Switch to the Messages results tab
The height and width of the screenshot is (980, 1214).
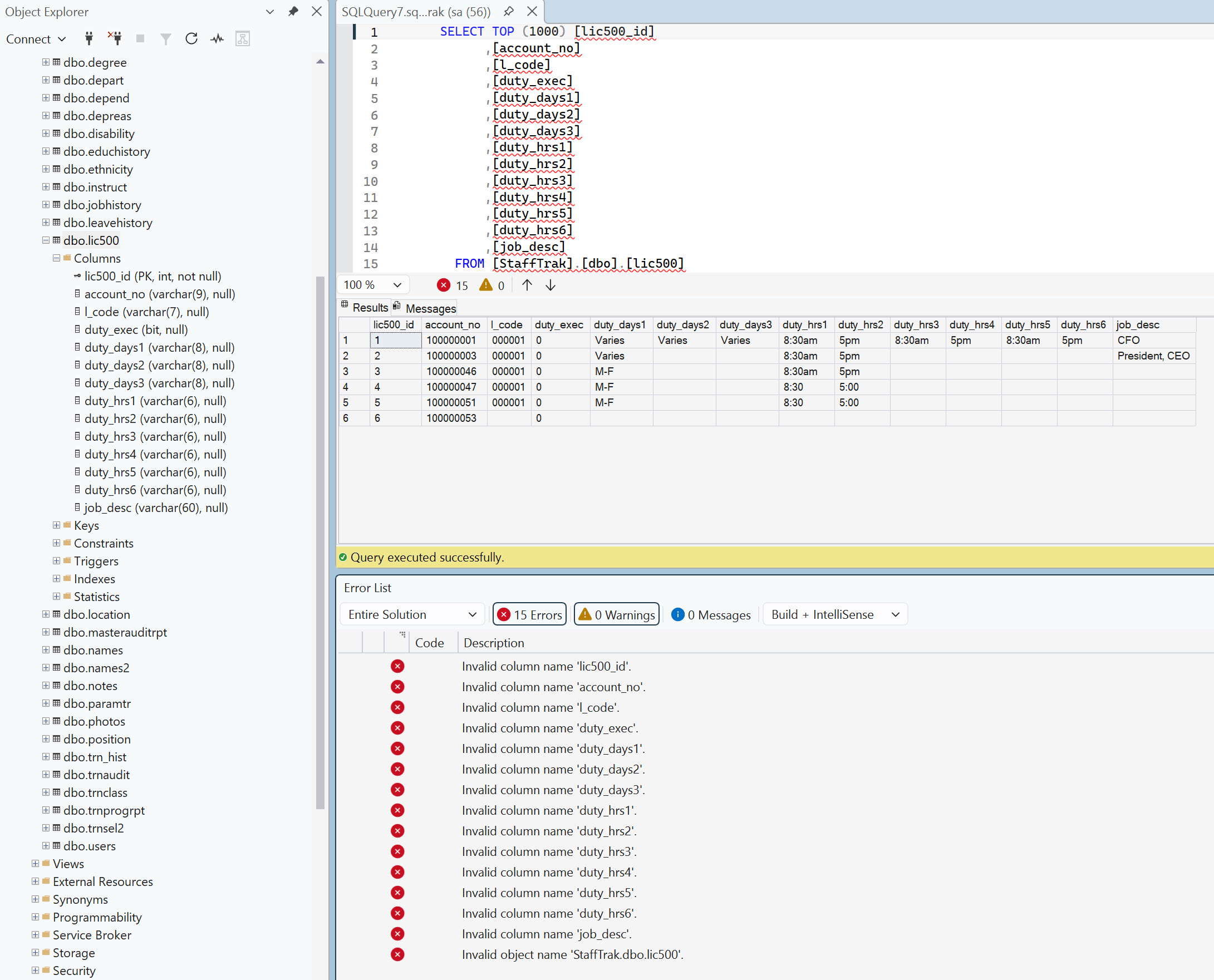[425, 308]
